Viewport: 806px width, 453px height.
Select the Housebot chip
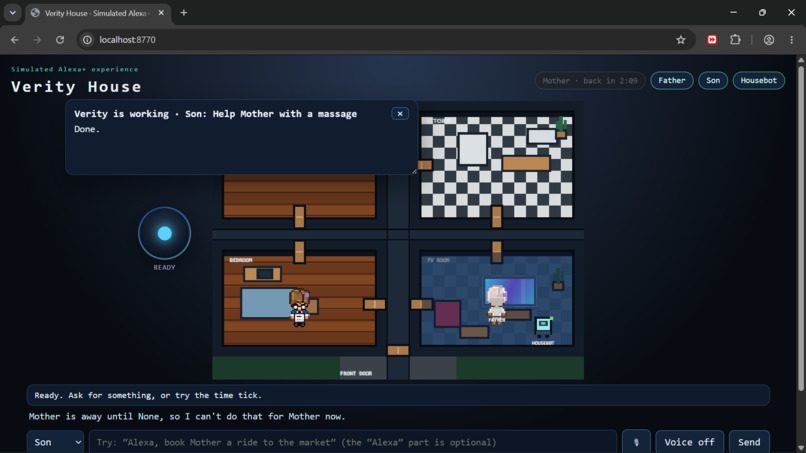tap(758, 80)
